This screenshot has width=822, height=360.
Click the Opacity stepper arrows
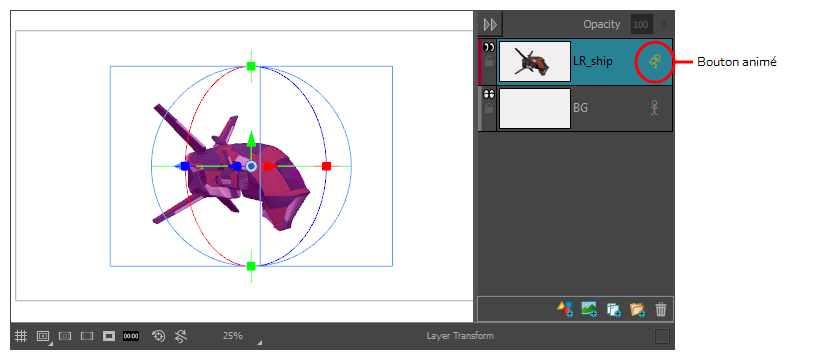tap(665, 25)
